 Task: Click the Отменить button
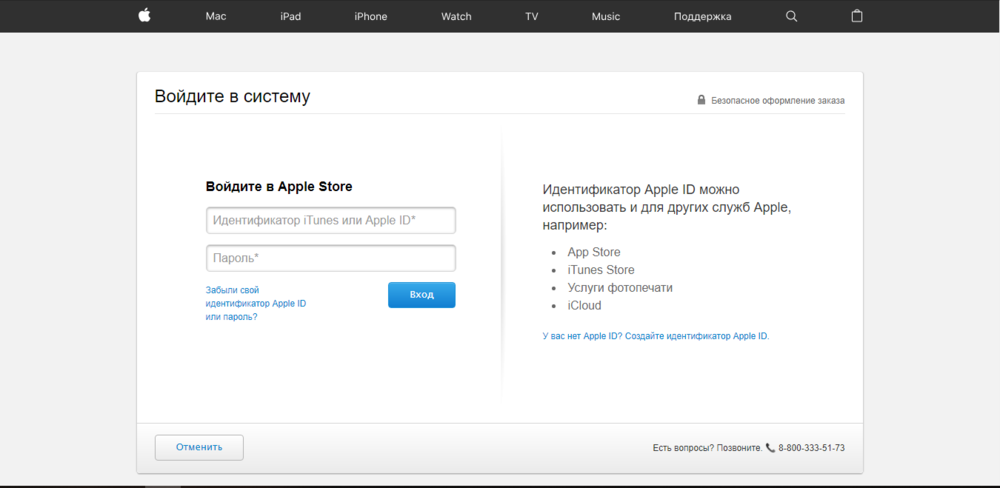[199, 447]
